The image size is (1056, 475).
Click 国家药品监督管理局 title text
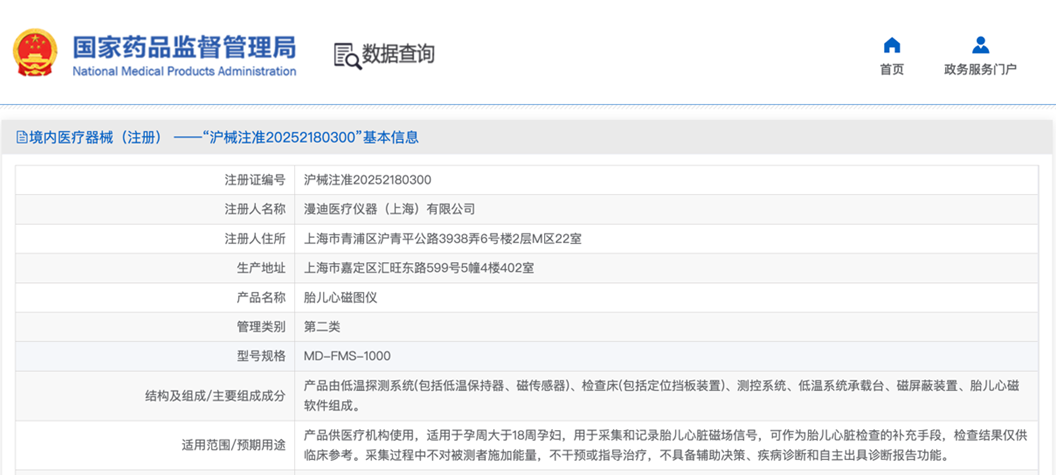[184, 47]
